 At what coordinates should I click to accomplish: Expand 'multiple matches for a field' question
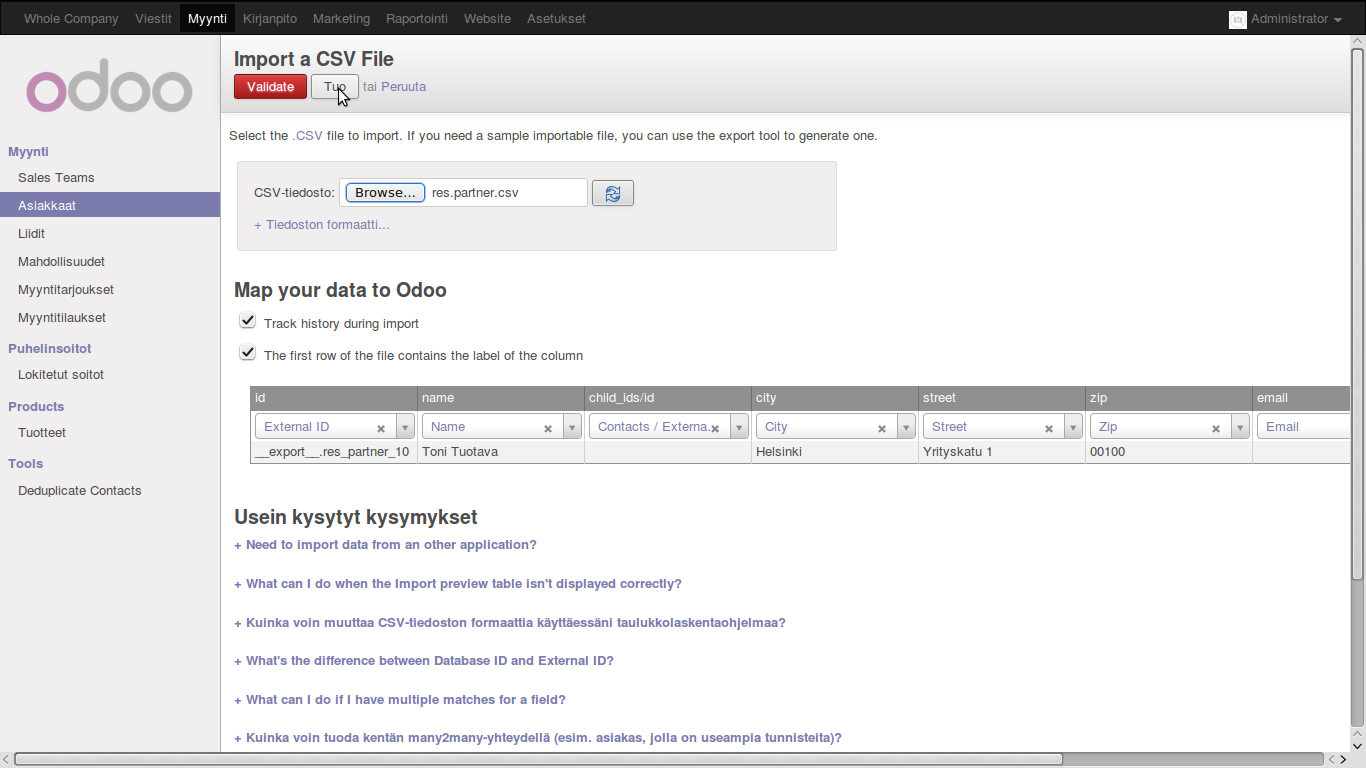pyautogui.click(x=400, y=700)
